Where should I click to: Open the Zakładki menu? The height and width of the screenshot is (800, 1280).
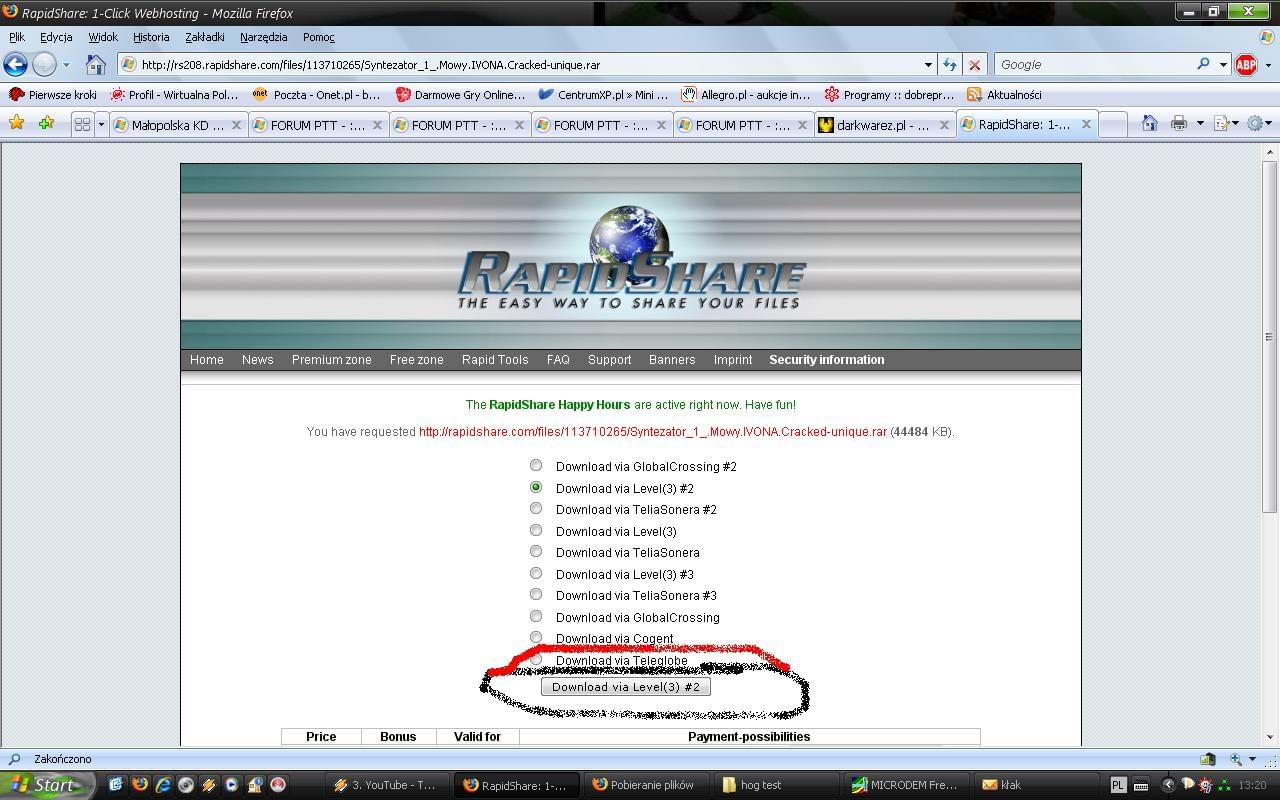[204, 37]
